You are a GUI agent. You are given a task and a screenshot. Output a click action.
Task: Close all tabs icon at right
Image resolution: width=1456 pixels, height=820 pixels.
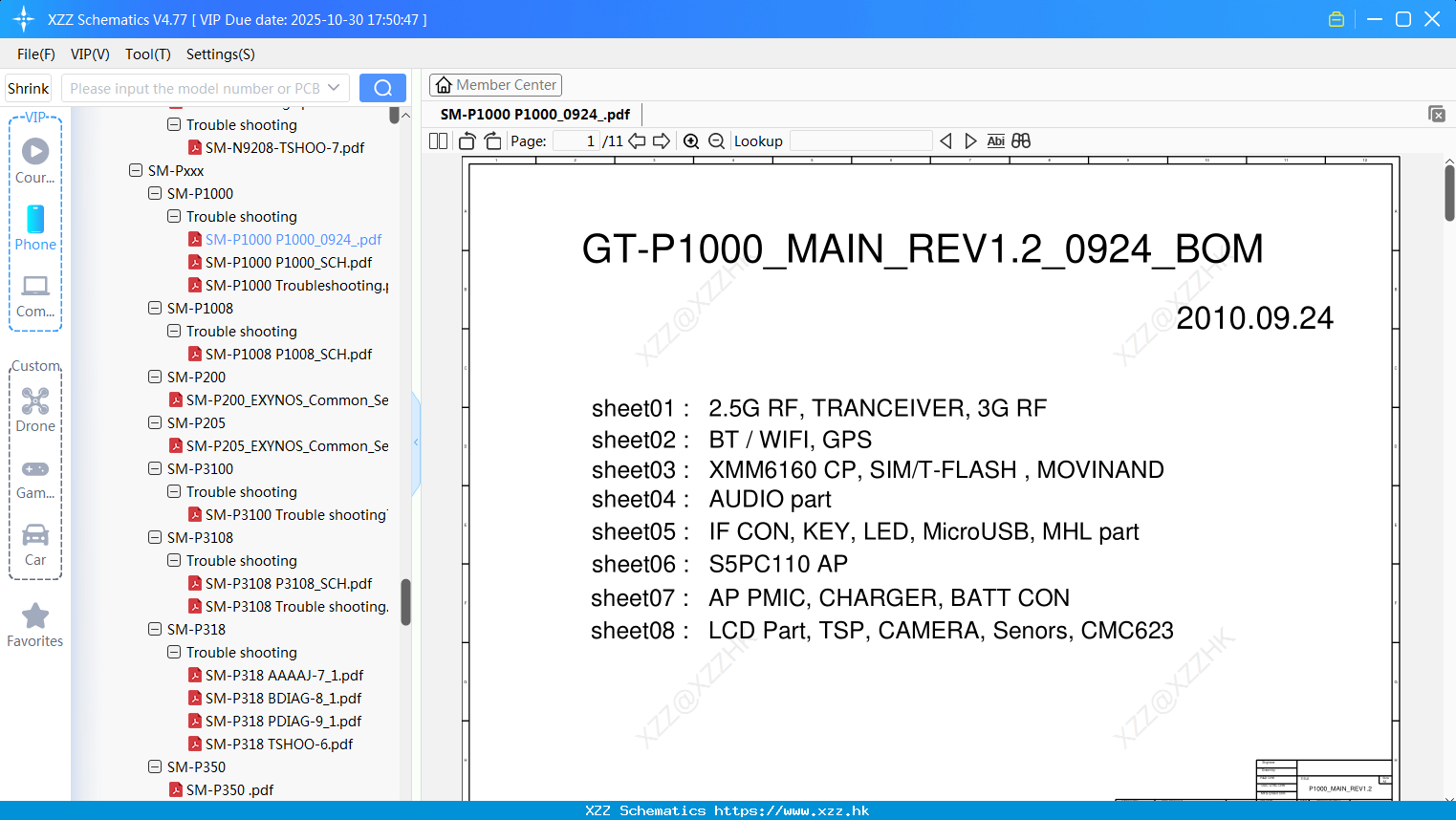[x=1437, y=114]
